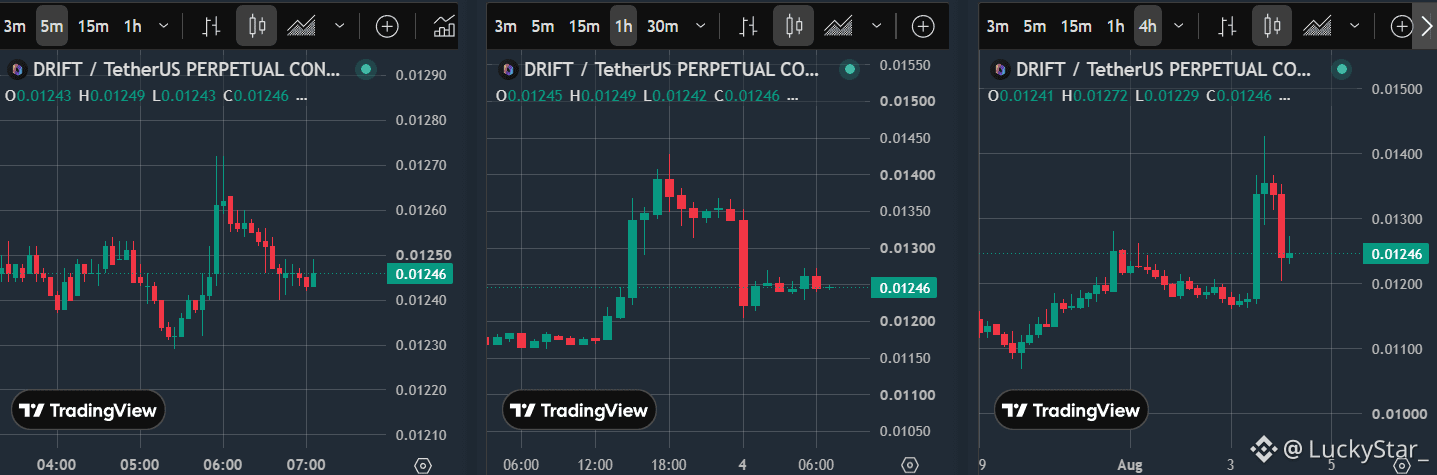Viewport: 1437px width, 475px height.
Task: Open left chart axis settings gear
Action: (422, 465)
